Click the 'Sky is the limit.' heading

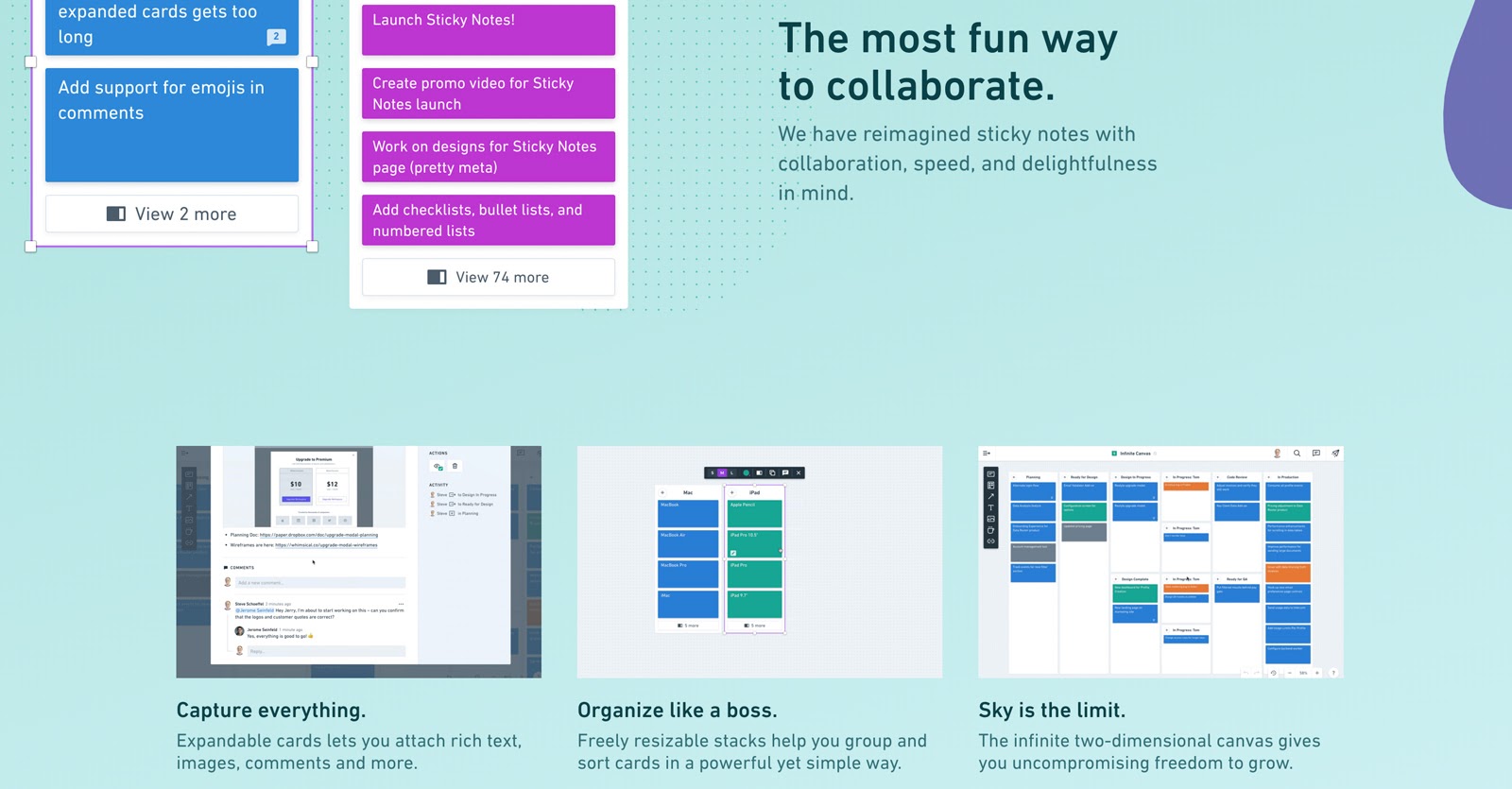tap(1052, 710)
